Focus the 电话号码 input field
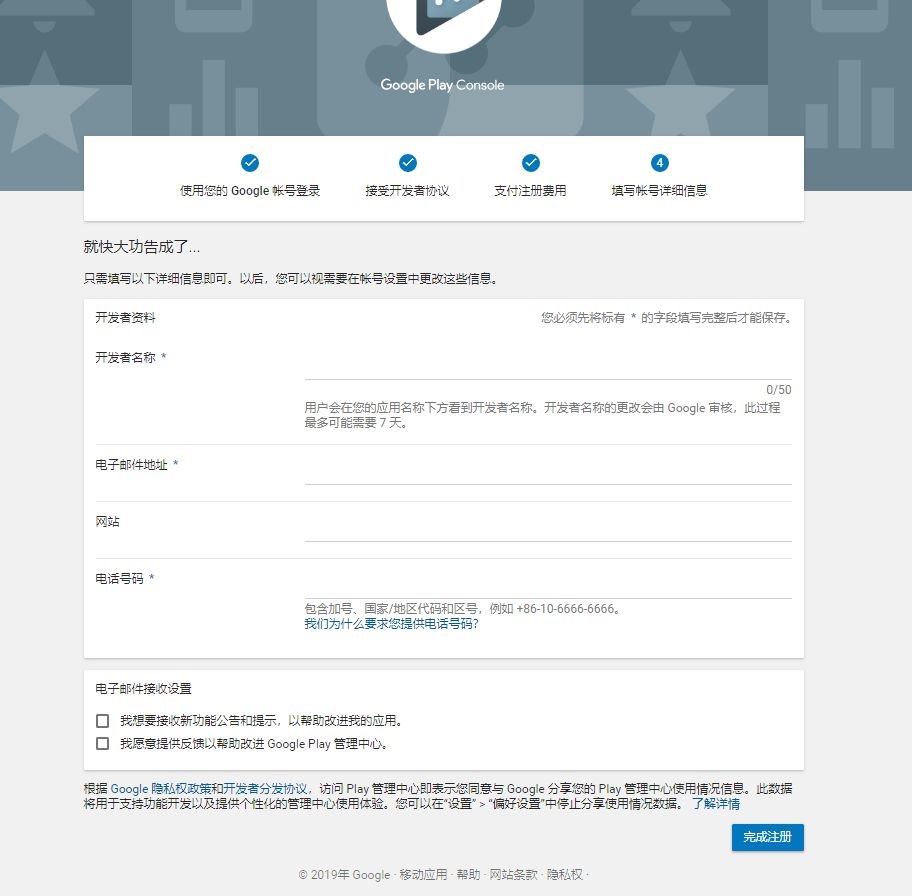 (x=548, y=587)
